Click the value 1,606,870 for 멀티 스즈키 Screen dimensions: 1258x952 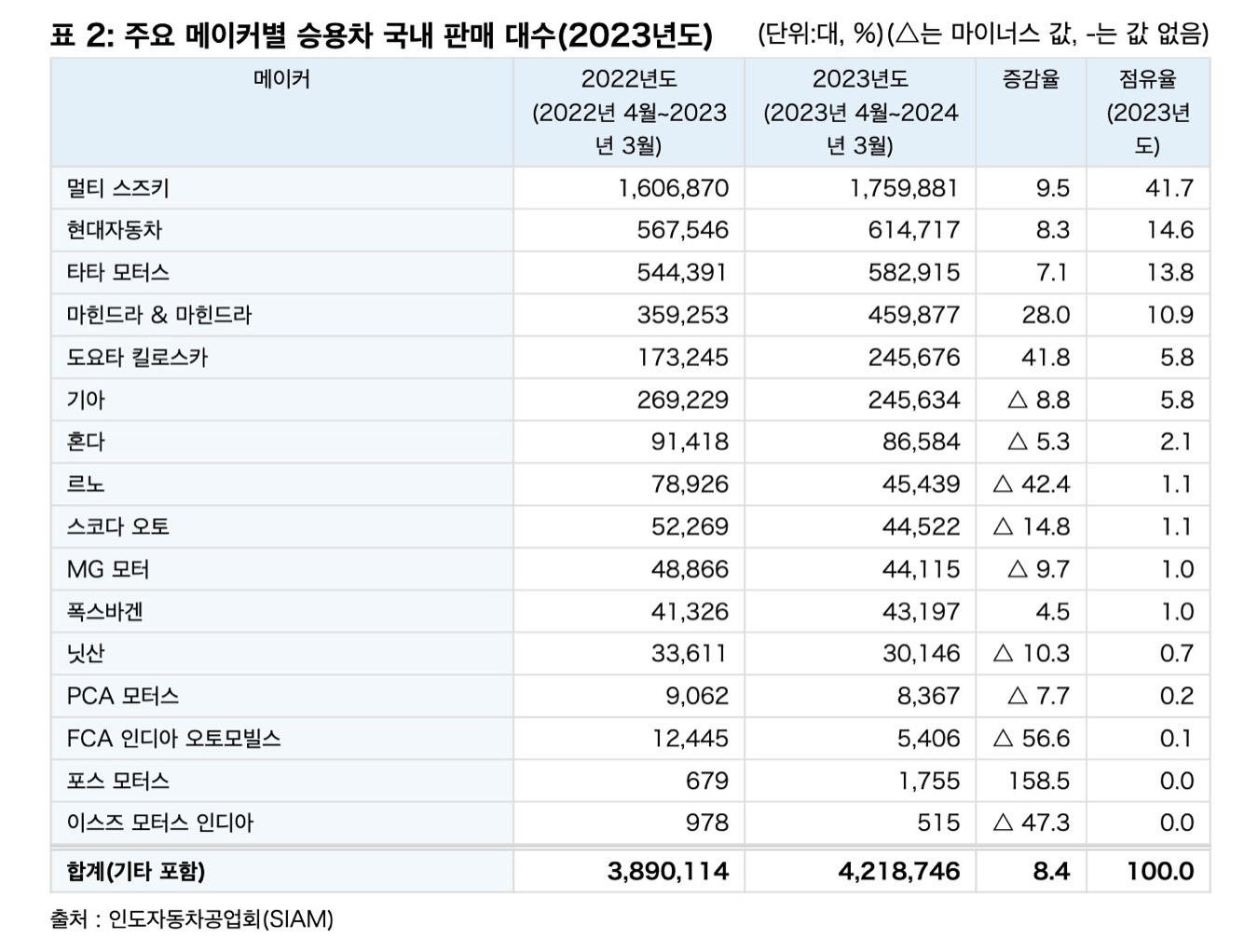coord(674,188)
